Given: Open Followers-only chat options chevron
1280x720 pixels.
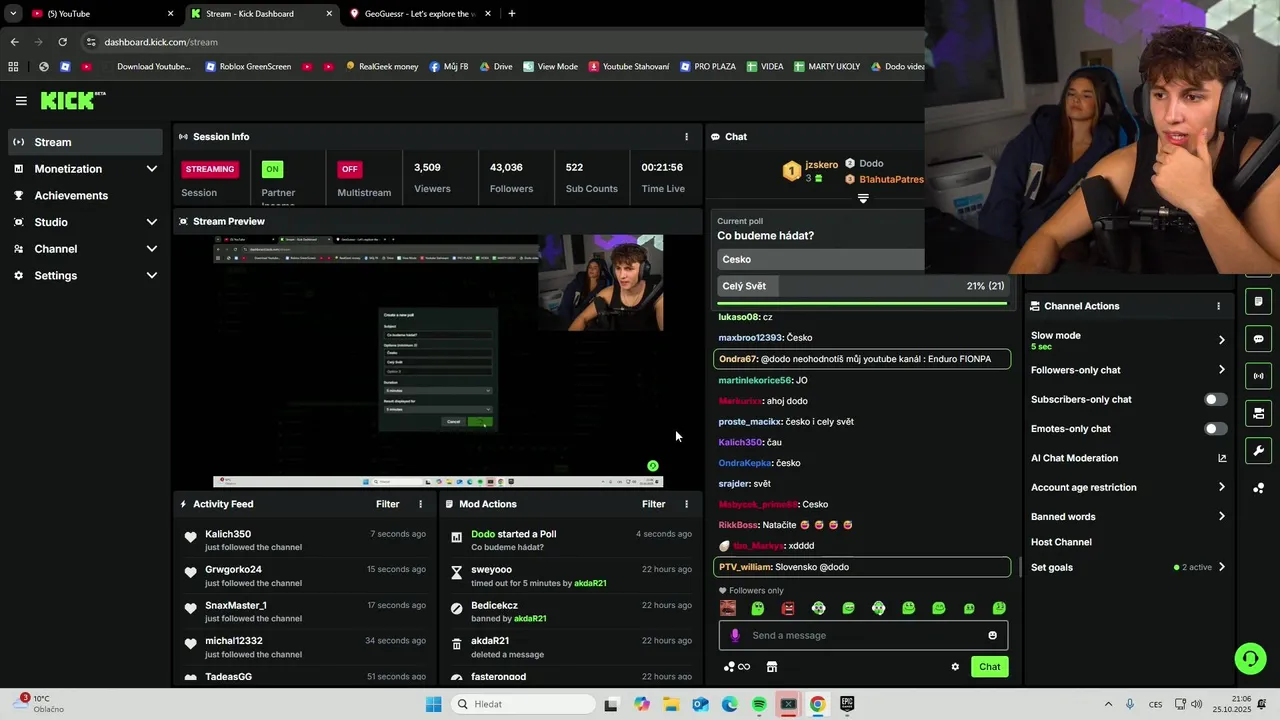Looking at the screenshot, I should [1221, 370].
